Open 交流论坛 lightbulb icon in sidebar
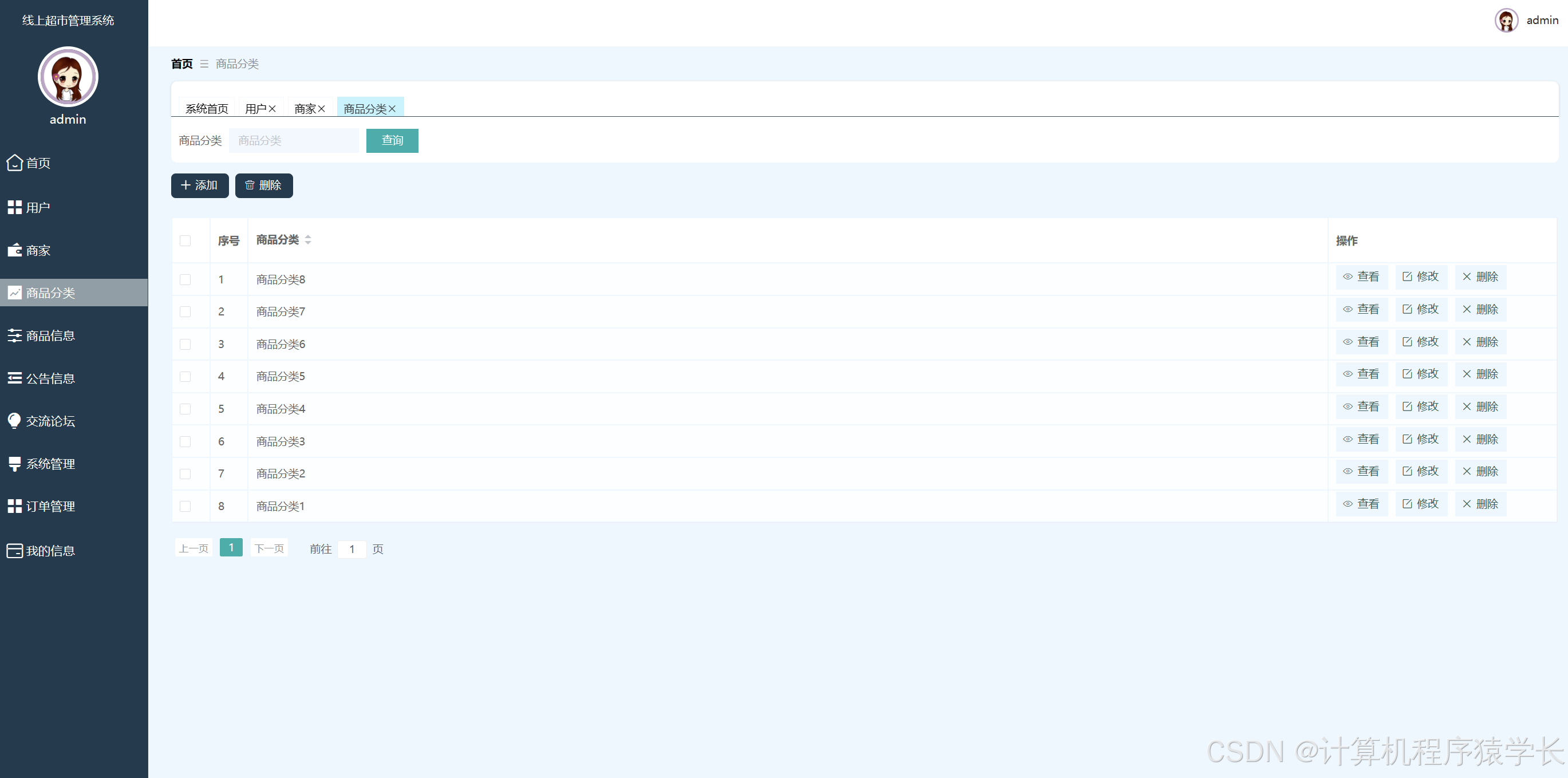The height and width of the screenshot is (778, 1568). click(15, 421)
